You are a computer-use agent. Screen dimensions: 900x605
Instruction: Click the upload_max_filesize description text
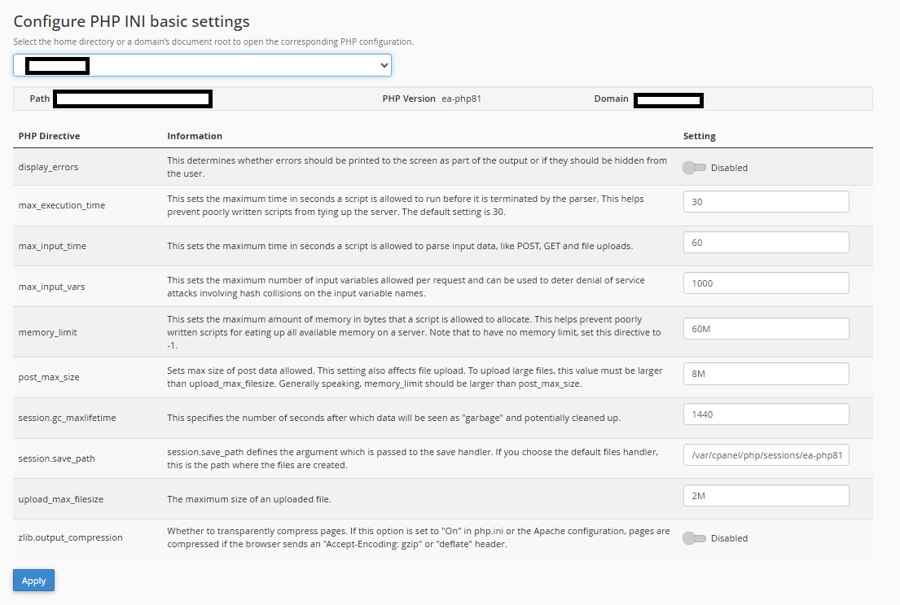[249, 499]
